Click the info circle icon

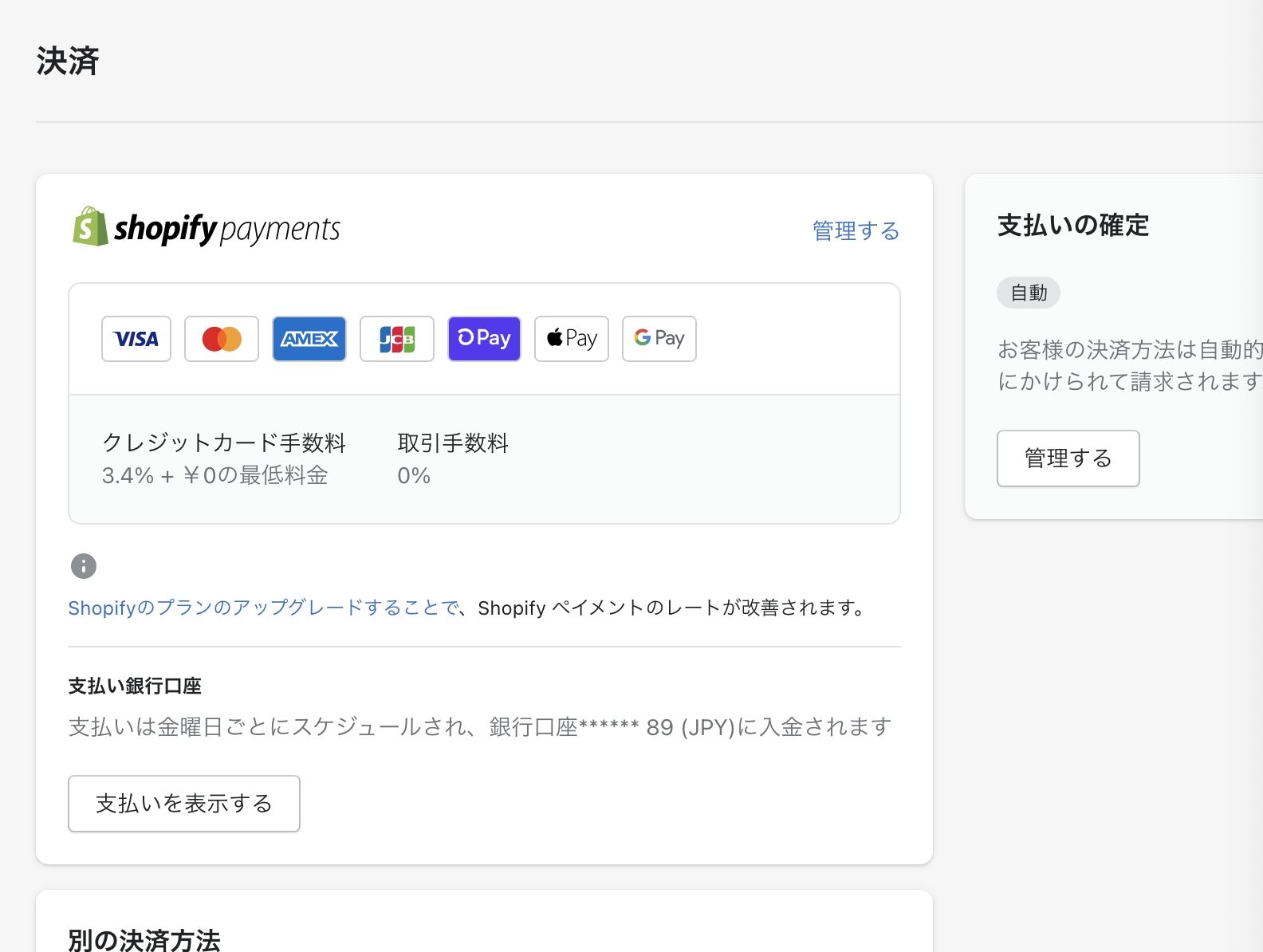[x=84, y=566]
